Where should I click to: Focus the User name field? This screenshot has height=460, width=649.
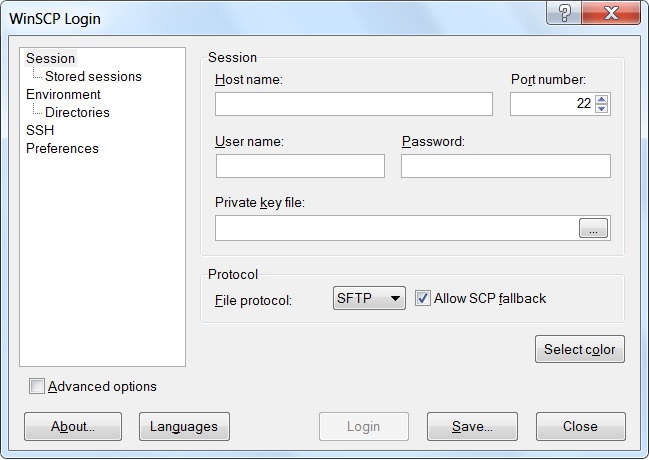click(x=300, y=166)
